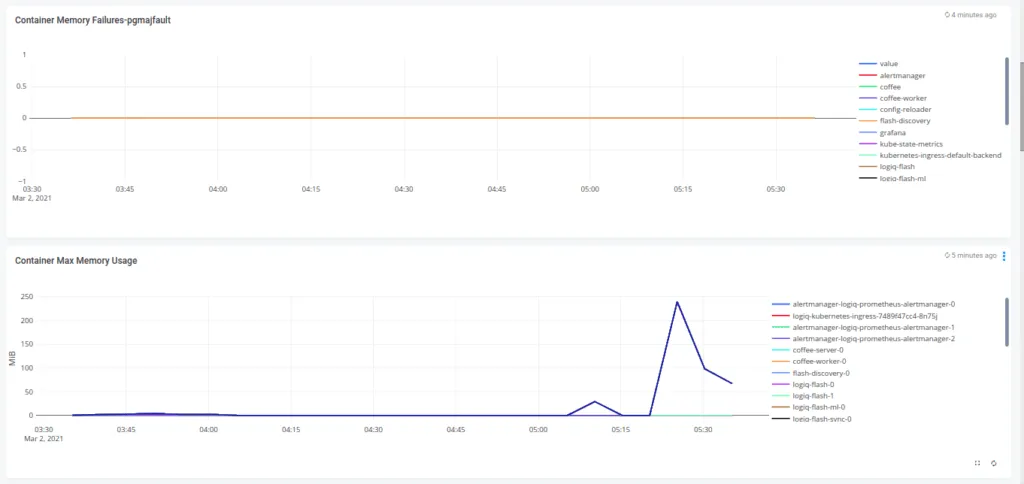
Task: Click the refresh icon at the widget's bottom right
Action: pyautogui.click(x=994, y=463)
